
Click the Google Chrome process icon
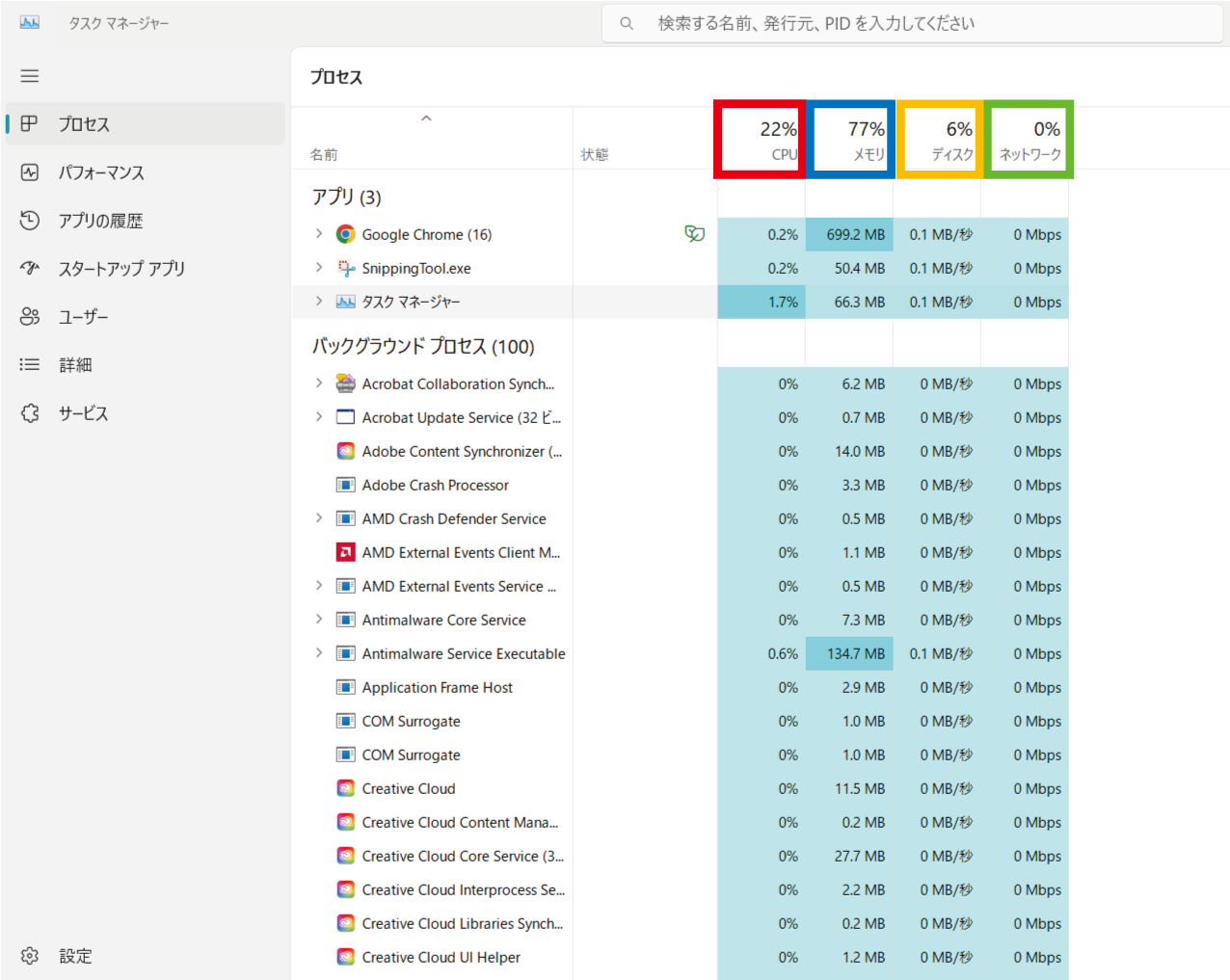345,234
